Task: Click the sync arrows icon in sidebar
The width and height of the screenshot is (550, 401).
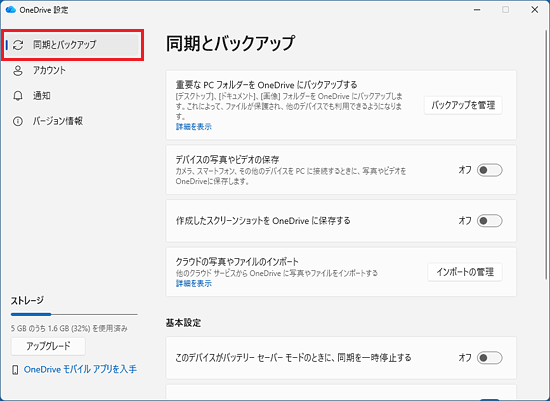Action: tap(18, 45)
